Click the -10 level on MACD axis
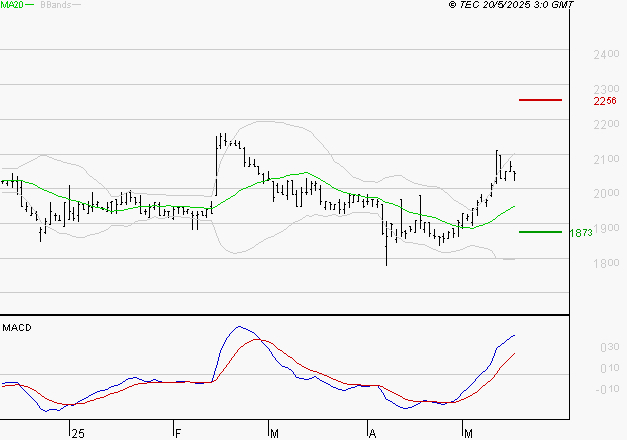Screen dimensions: 627x440 [x=606, y=389]
